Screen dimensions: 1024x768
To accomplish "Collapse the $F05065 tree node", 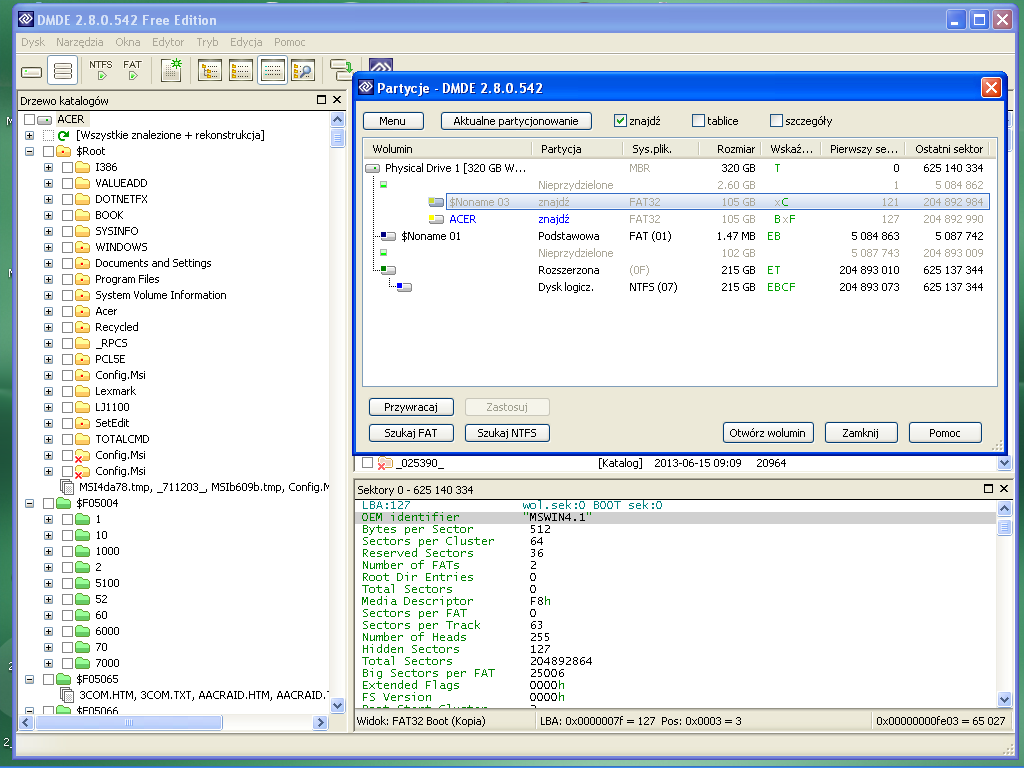I will (x=29, y=679).
